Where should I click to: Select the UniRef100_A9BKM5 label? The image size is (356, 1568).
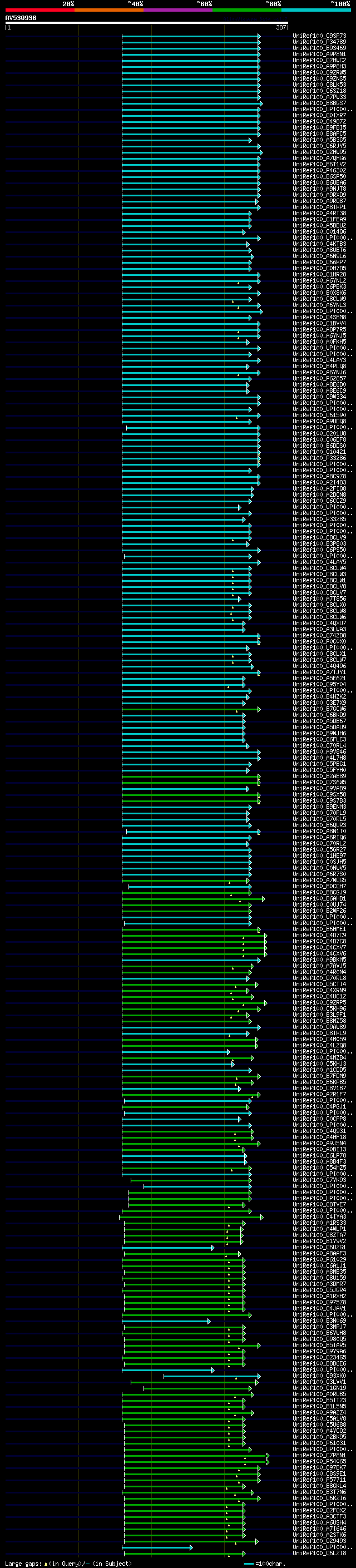[x=319, y=960]
